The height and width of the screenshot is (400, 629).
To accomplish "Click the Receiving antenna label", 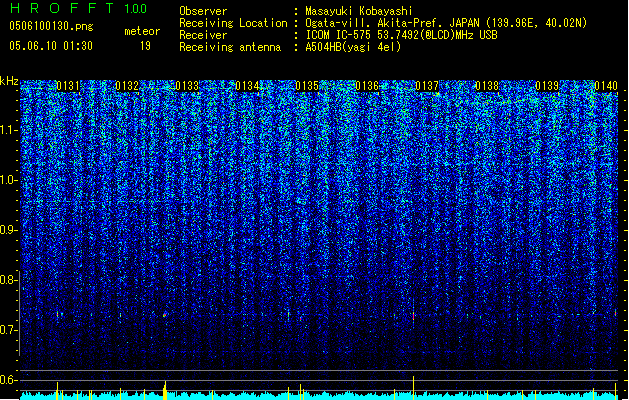I will pos(230,47).
